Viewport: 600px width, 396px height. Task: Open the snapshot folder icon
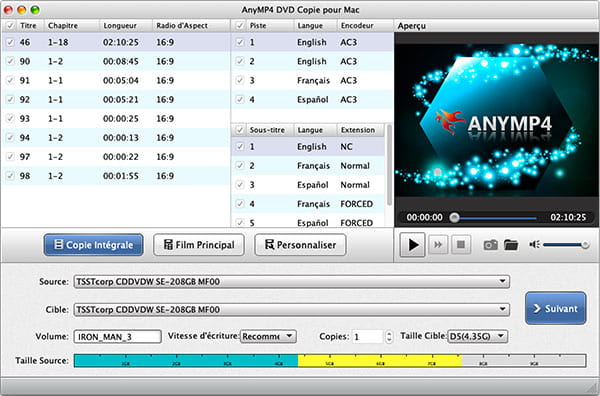coord(511,245)
